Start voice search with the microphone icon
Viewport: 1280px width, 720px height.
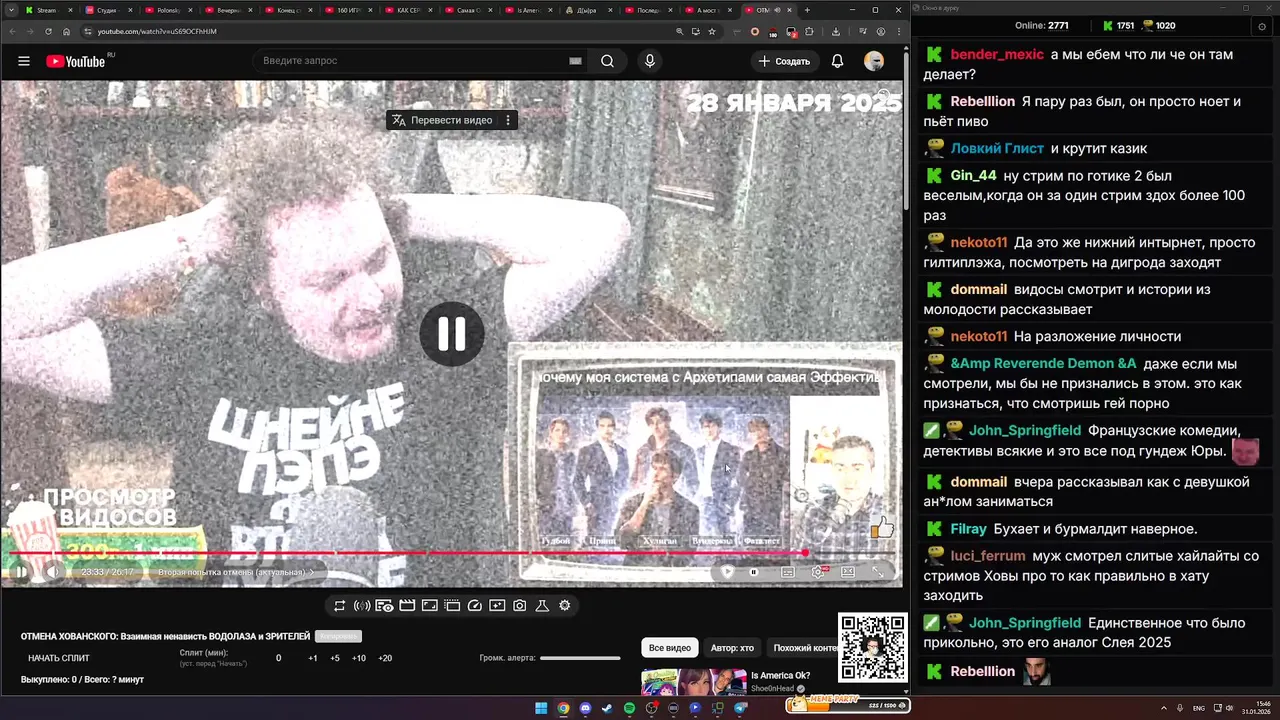tap(650, 61)
